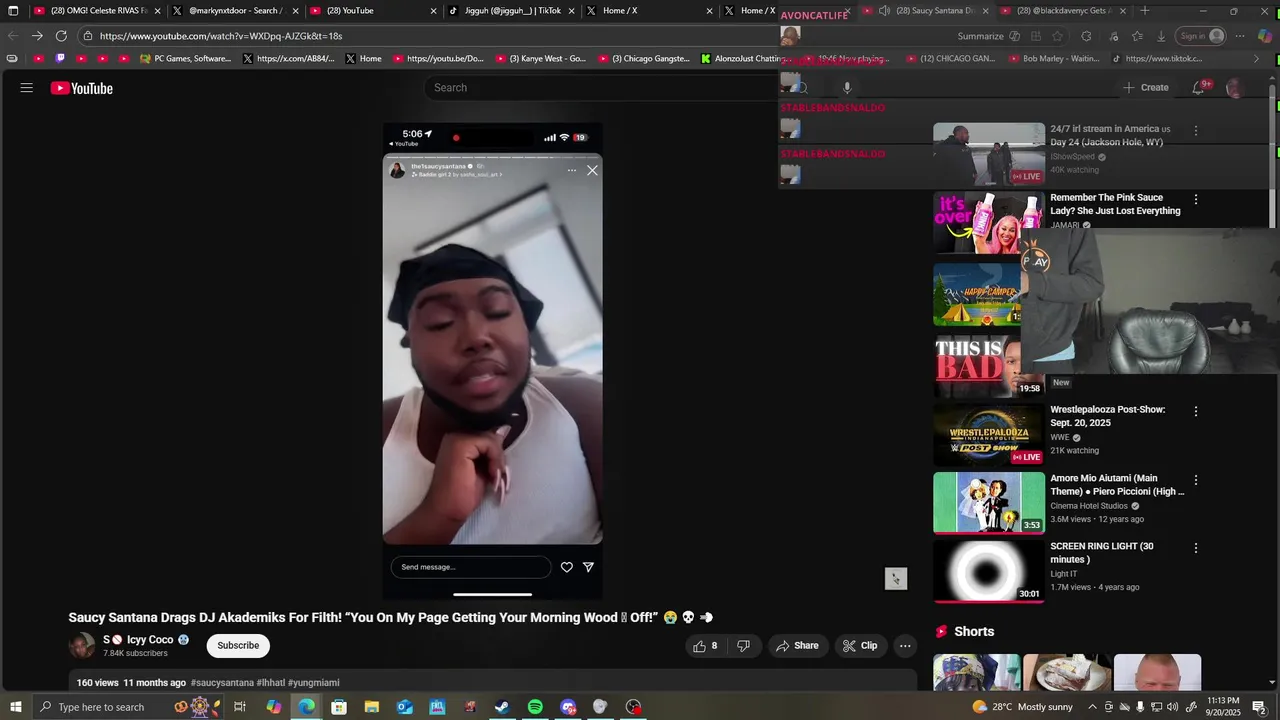Open Icyy Coco channel avatar
The image size is (1280, 720).
(x=82, y=646)
